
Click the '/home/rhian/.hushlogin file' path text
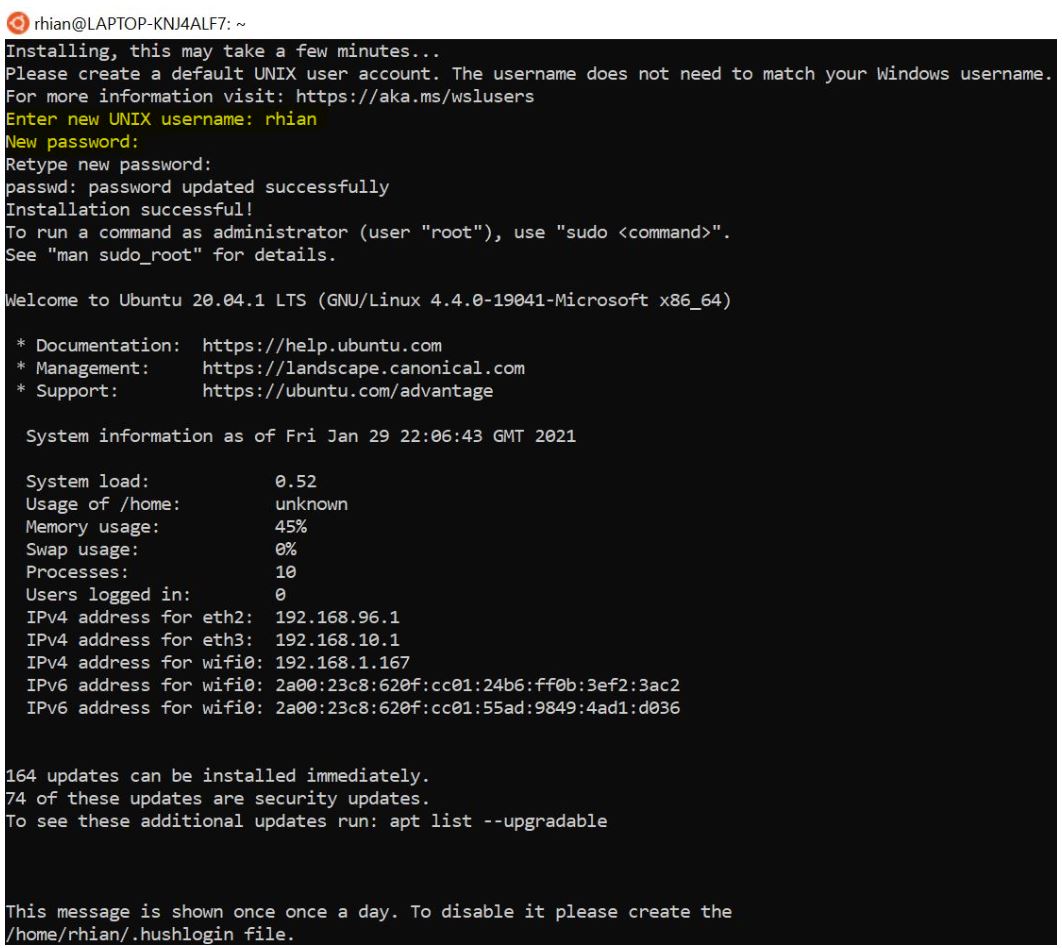(x=150, y=934)
